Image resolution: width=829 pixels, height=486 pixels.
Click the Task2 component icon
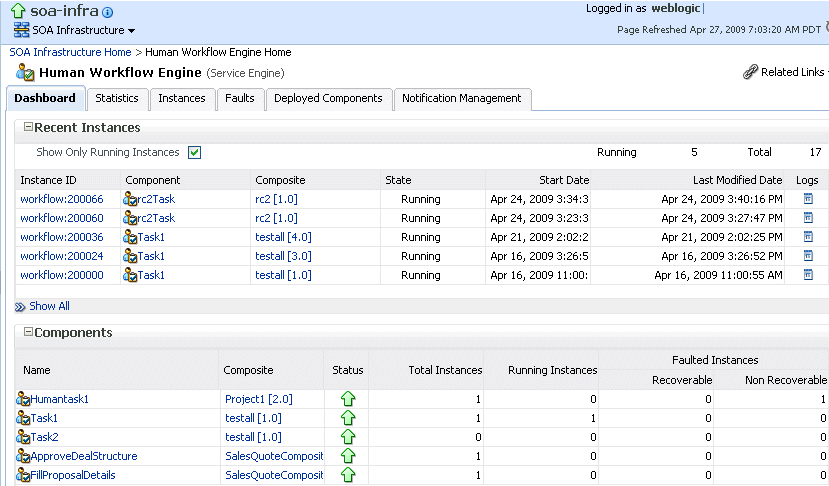coord(23,437)
